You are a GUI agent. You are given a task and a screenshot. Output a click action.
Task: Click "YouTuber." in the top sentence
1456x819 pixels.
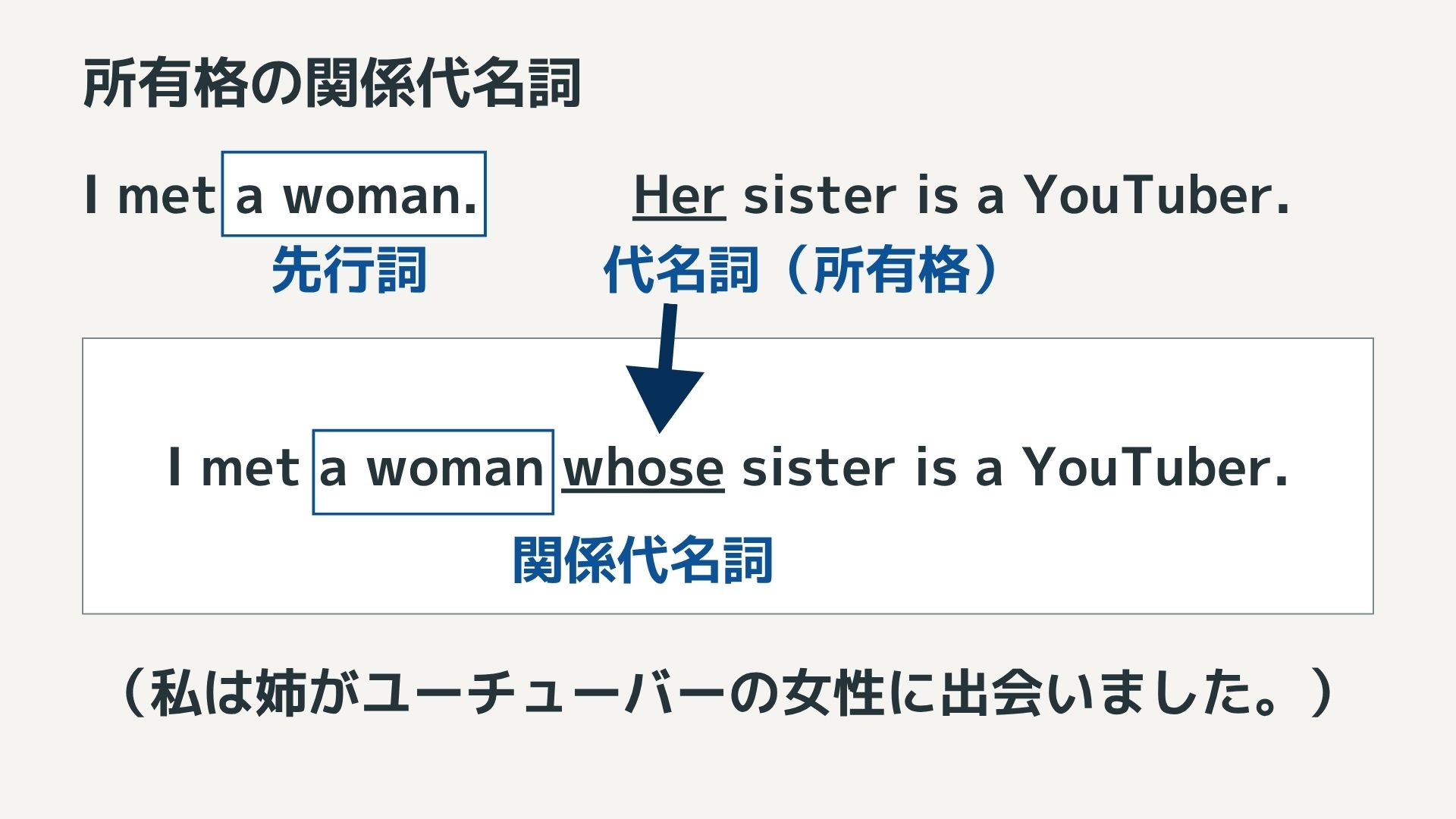1156,196
